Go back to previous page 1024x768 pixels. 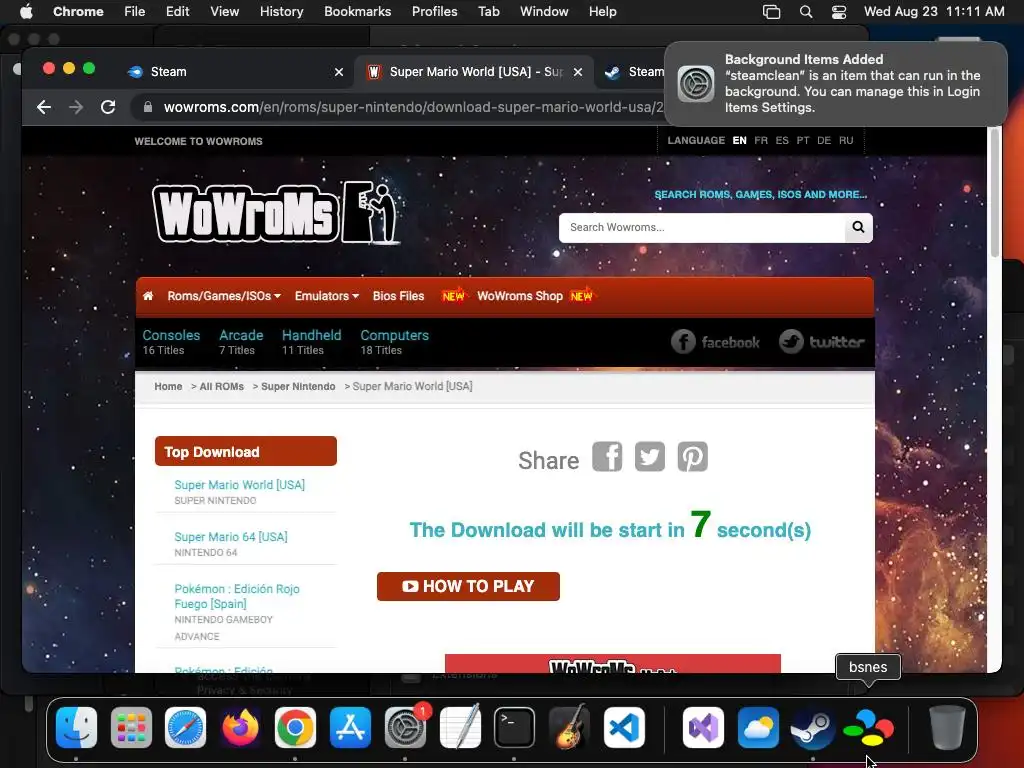tap(44, 107)
